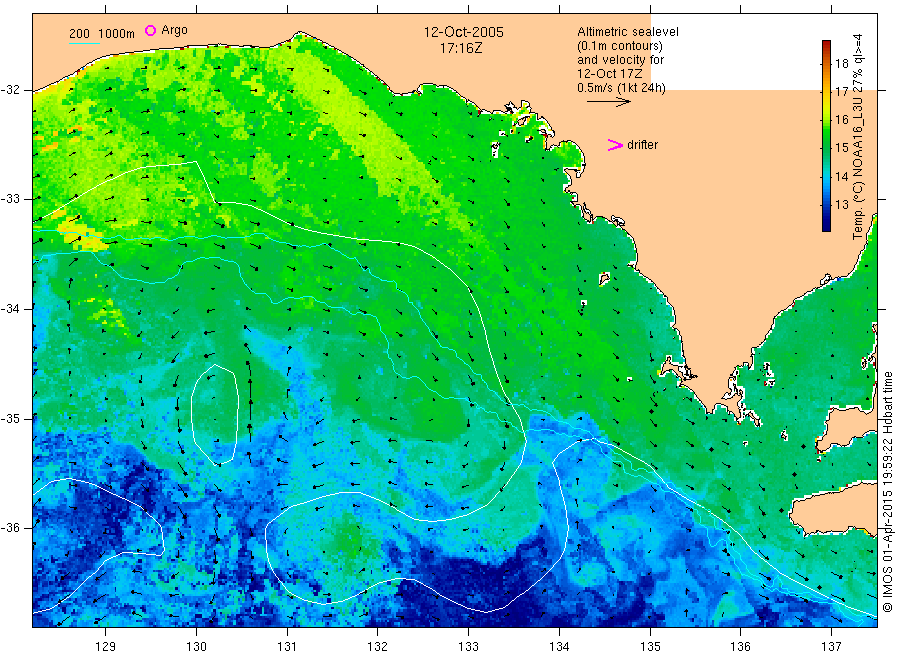This screenshot has width=900, height=660.
Task: Click the magenta Argo circle legend marker
Action: point(150,30)
